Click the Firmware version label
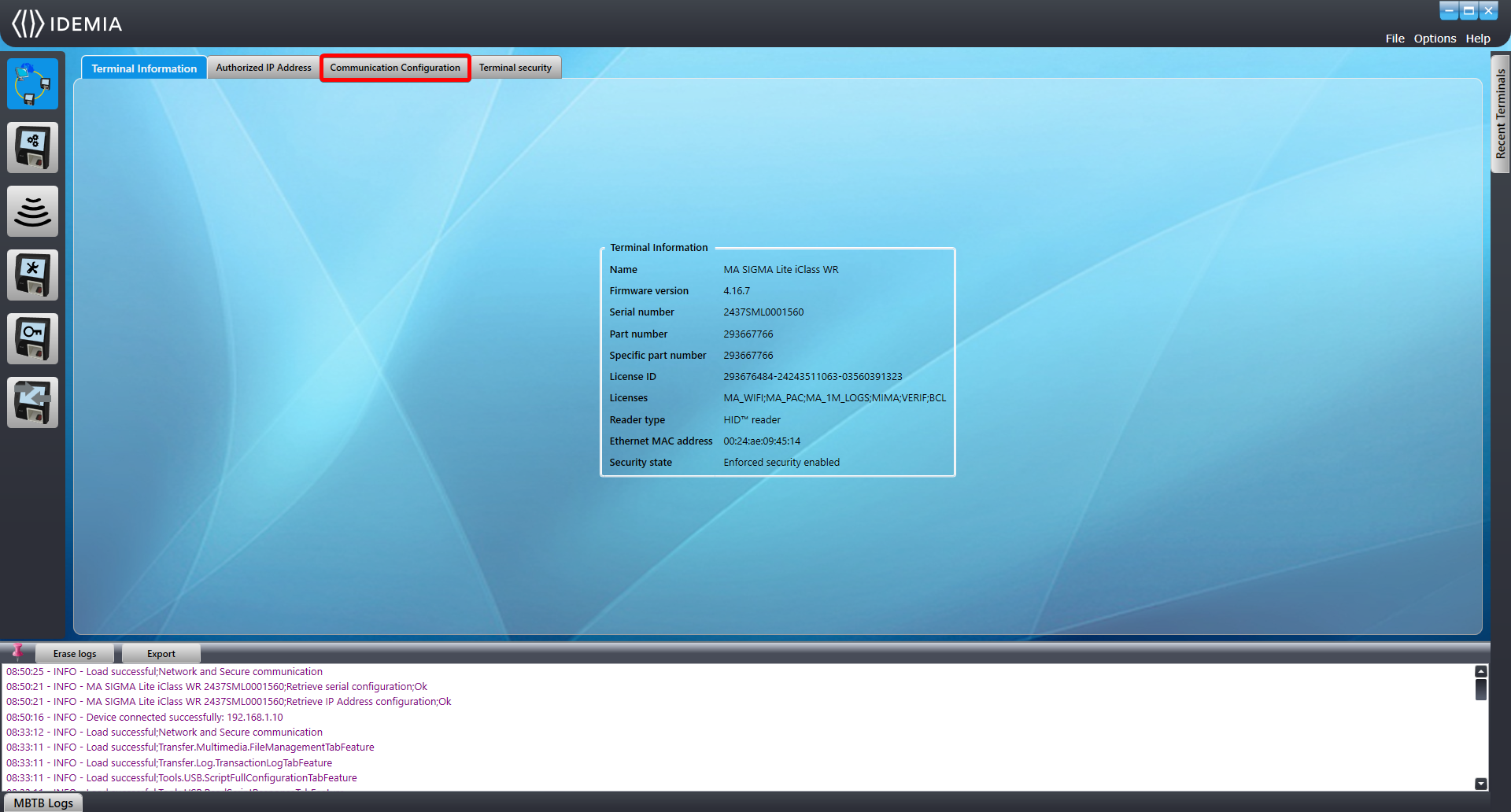This screenshot has width=1511, height=812. [x=648, y=291]
